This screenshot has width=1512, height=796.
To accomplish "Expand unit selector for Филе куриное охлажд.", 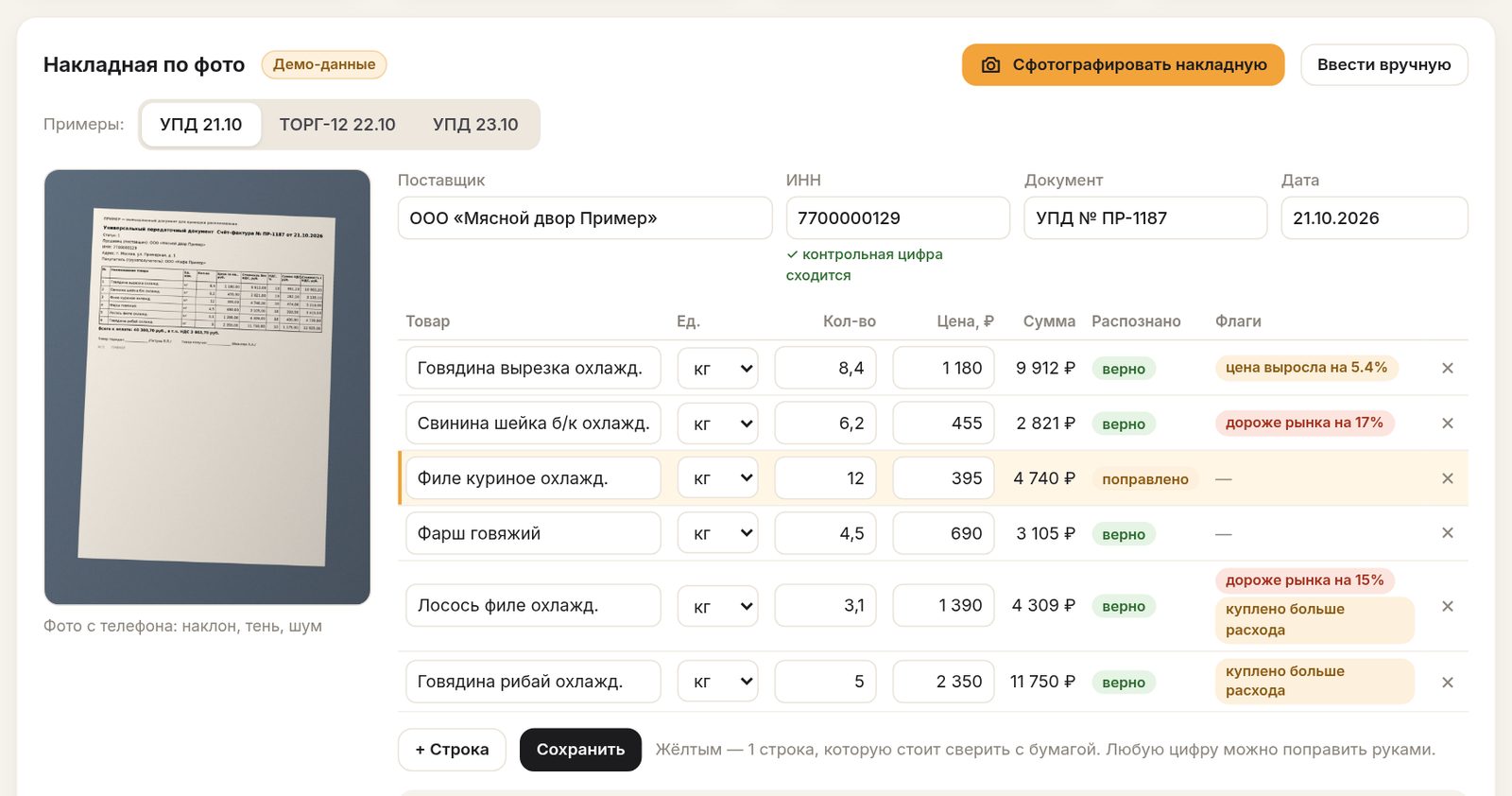I will (x=718, y=478).
